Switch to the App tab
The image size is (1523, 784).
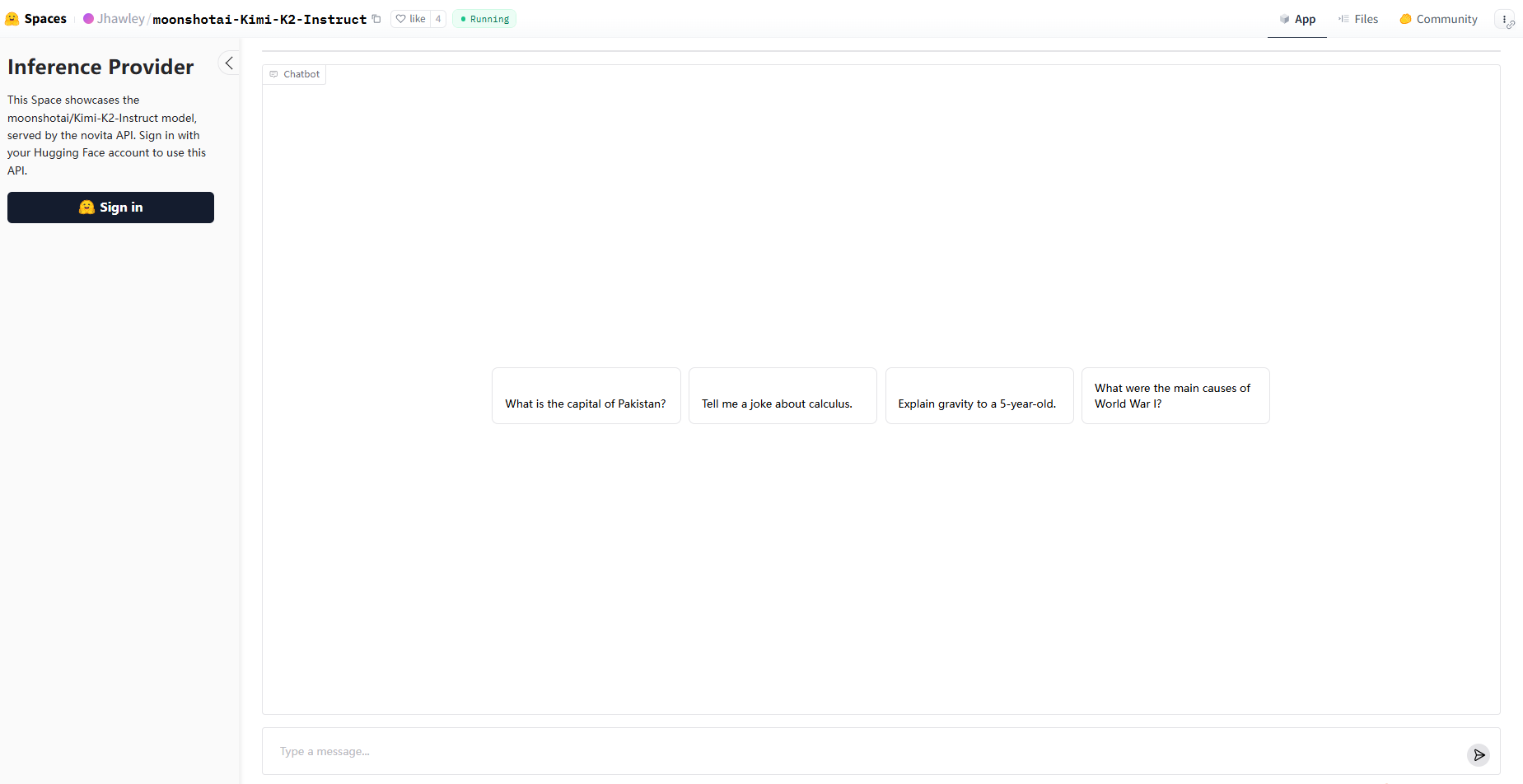(1297, 19)
